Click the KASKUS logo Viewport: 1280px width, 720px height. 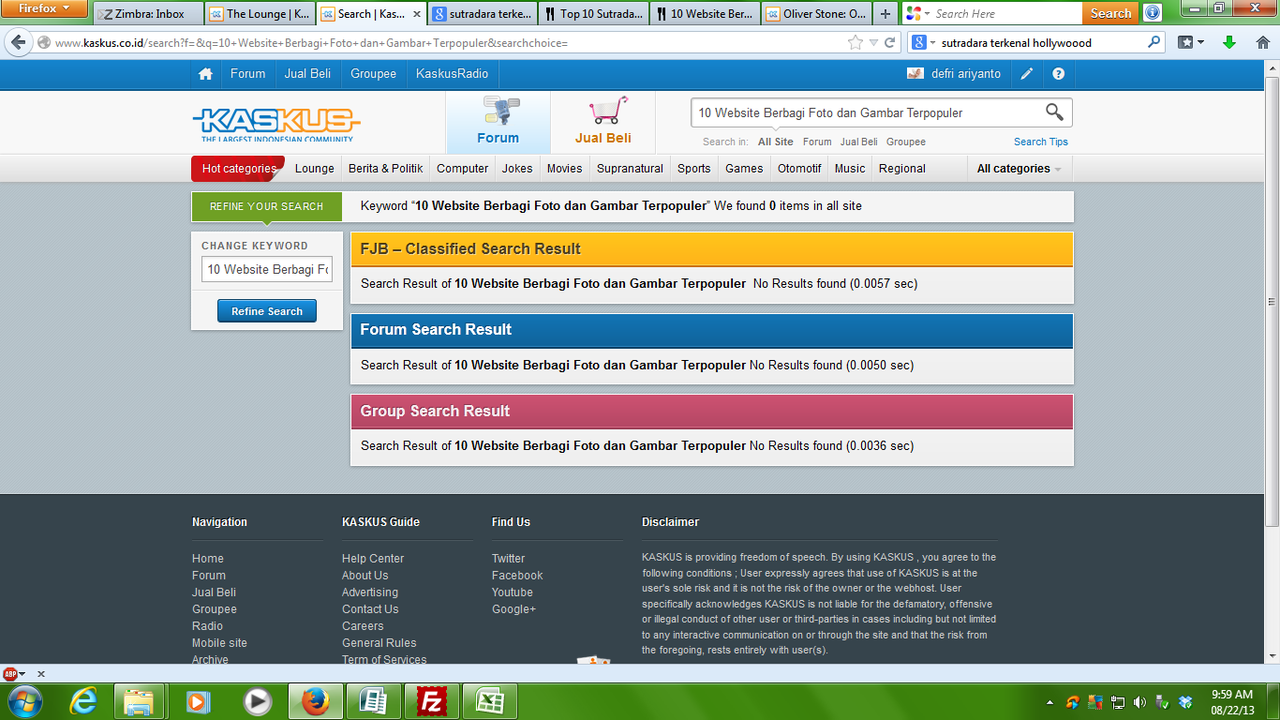click(x=276, y=124)
